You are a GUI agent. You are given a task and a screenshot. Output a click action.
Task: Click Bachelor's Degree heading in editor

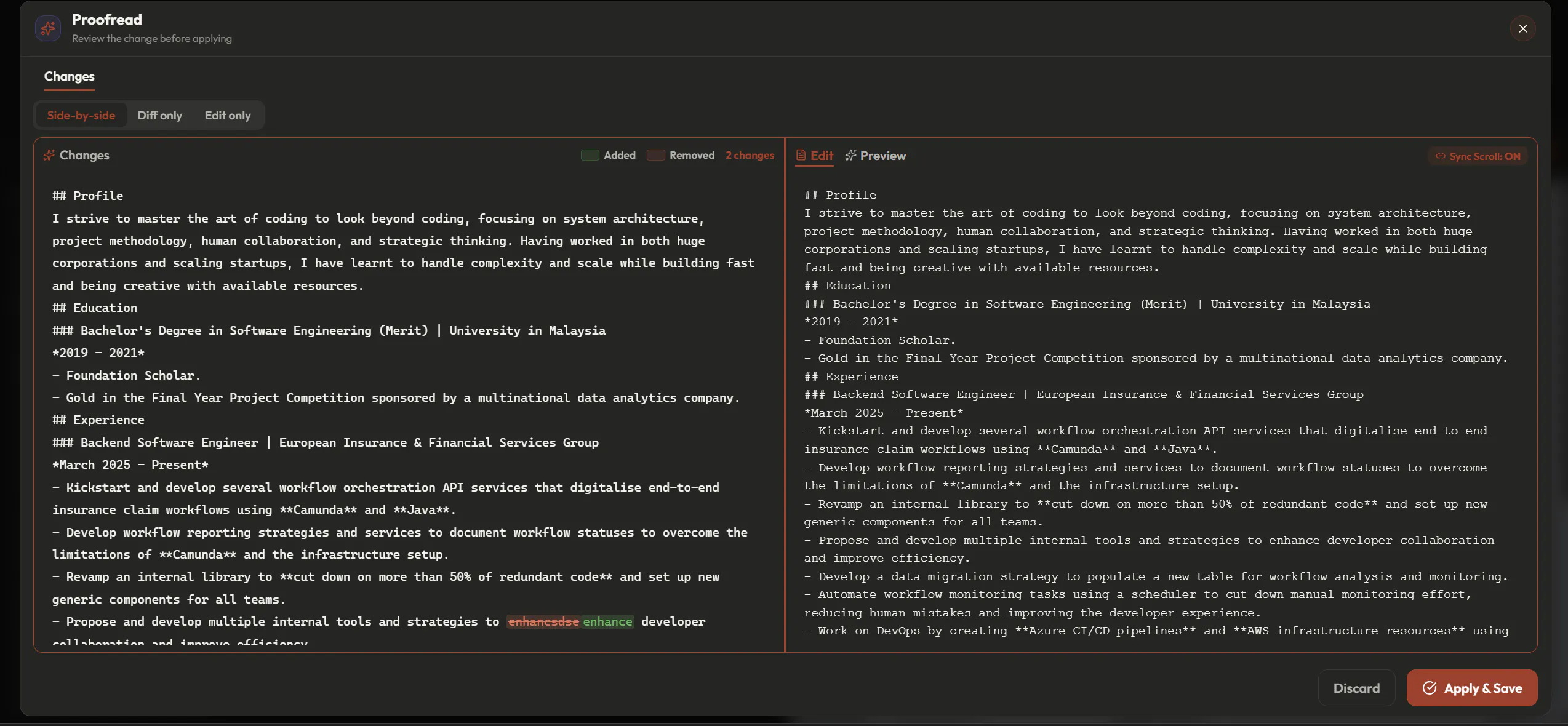tap(1087, 304)
